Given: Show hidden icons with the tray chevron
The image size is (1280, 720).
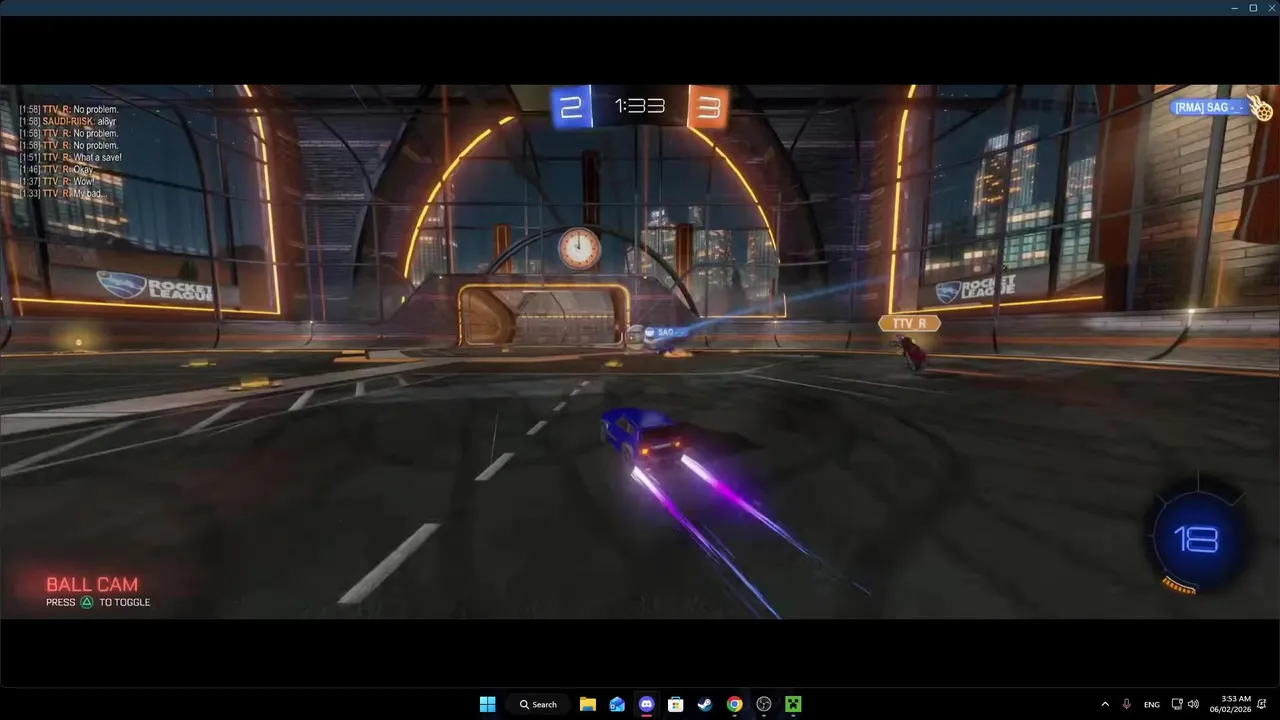Looking at the screenshot, I should 1105,704.
